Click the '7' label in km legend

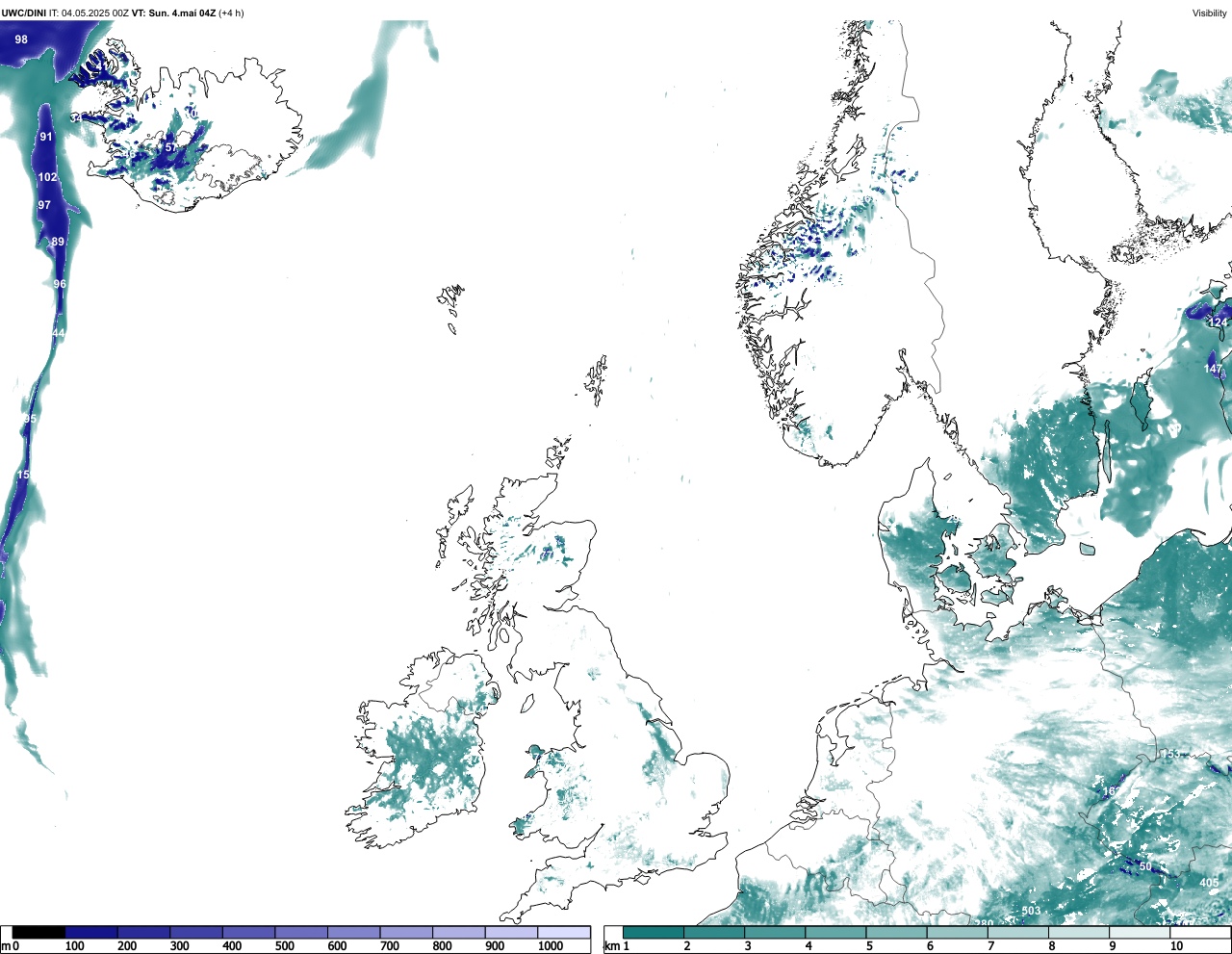(x=990, y=946)
